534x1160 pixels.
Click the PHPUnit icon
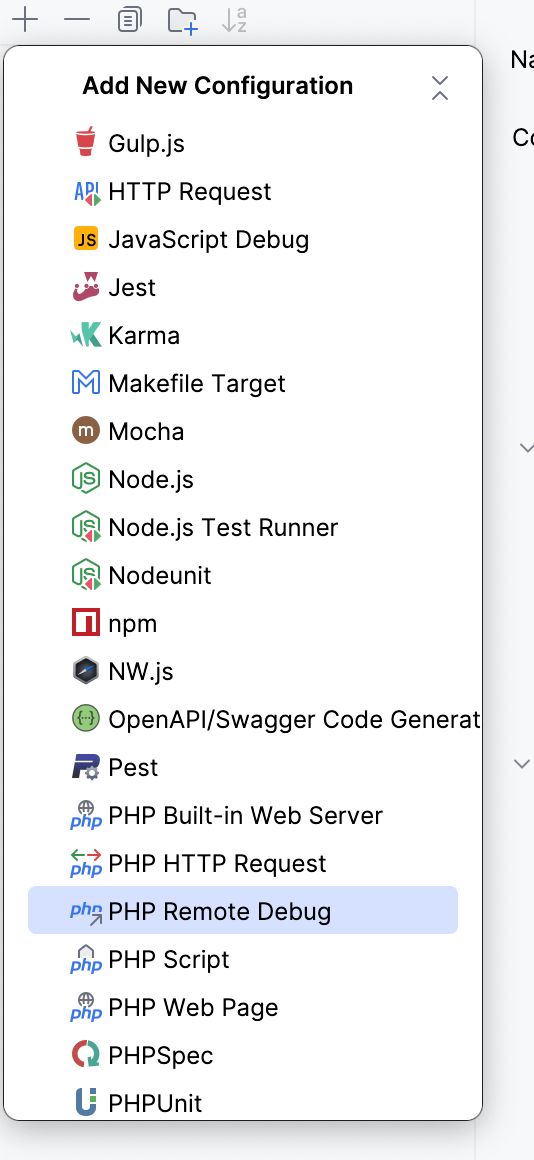click(x=86, y=1102)
